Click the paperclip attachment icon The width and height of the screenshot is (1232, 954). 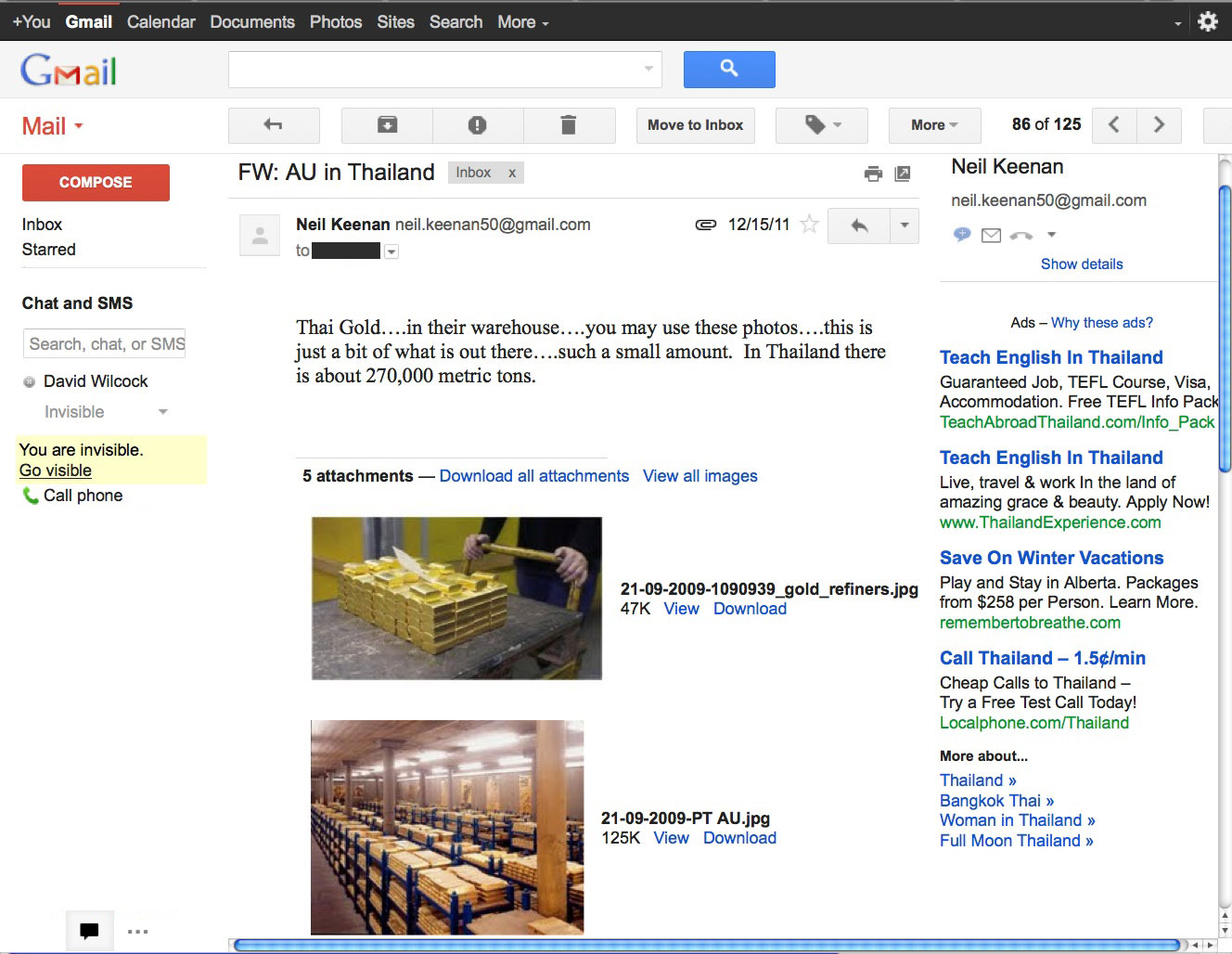point(706,225)
